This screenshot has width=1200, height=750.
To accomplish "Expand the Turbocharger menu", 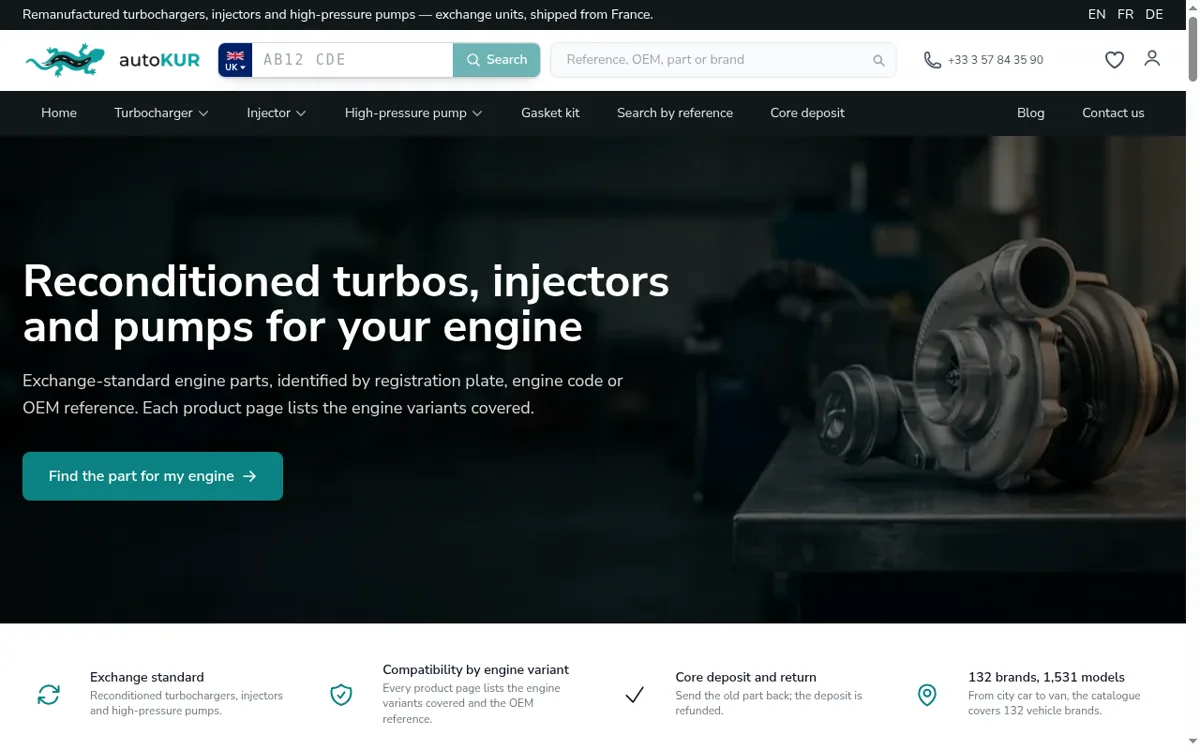I will click(161, 113).
